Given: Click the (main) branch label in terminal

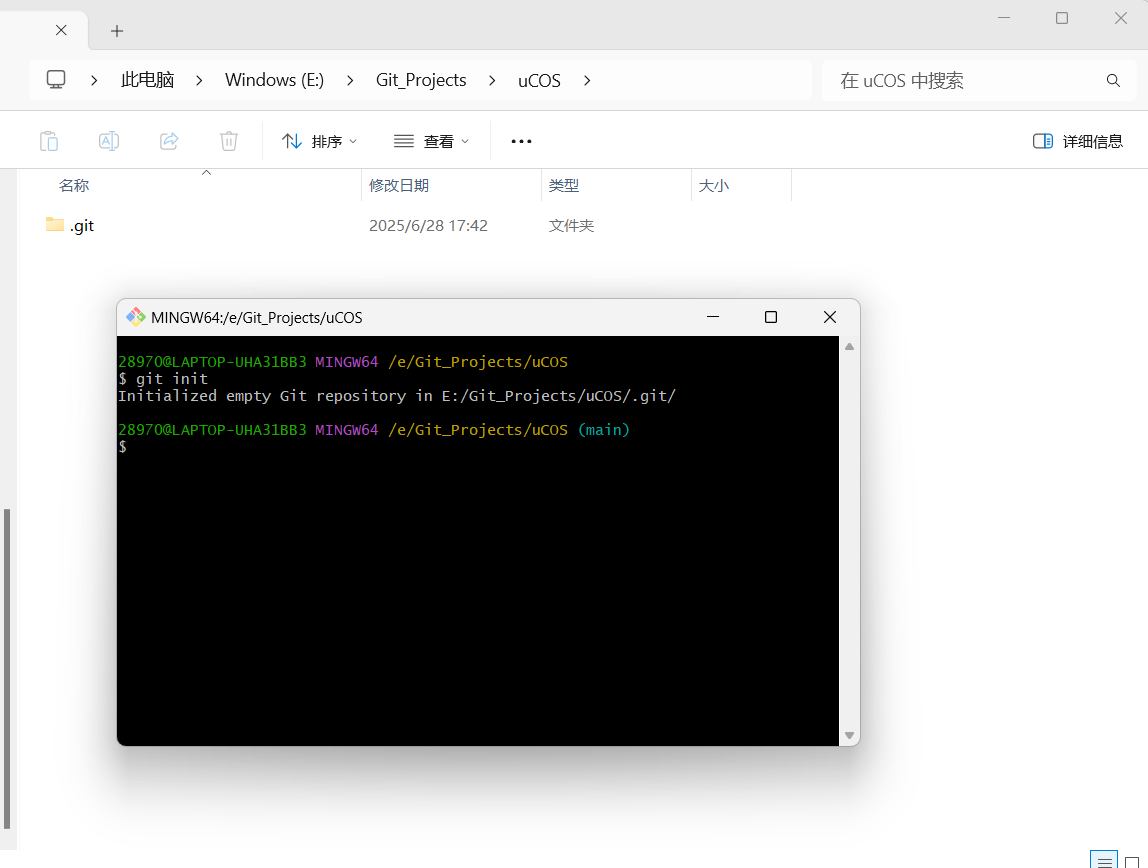Looking at the screenshot, I should [604, 430].
